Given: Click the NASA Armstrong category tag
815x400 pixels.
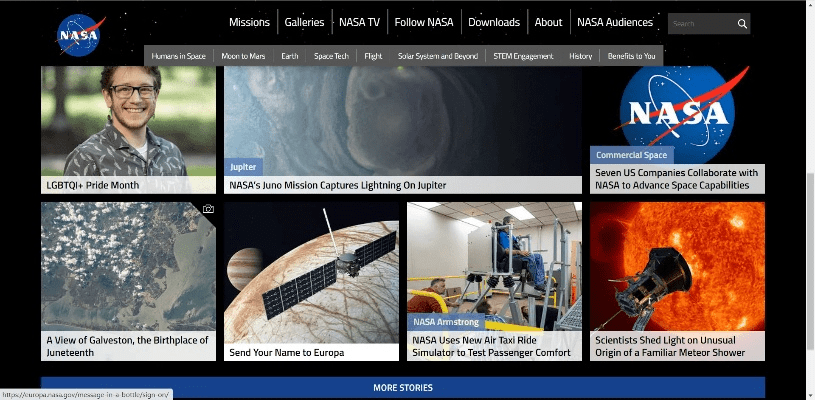Looking at the screenshot, I should [446, 322].
